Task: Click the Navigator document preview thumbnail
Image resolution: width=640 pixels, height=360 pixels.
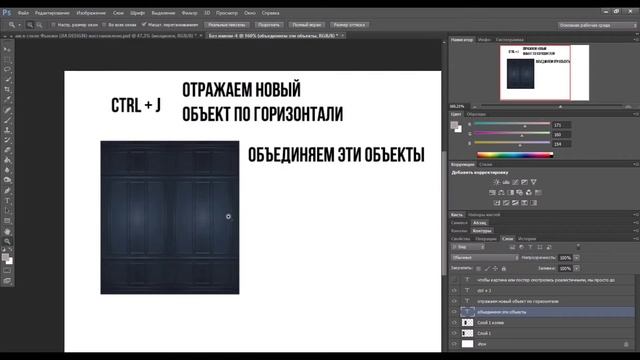Action: click(544, 73)
